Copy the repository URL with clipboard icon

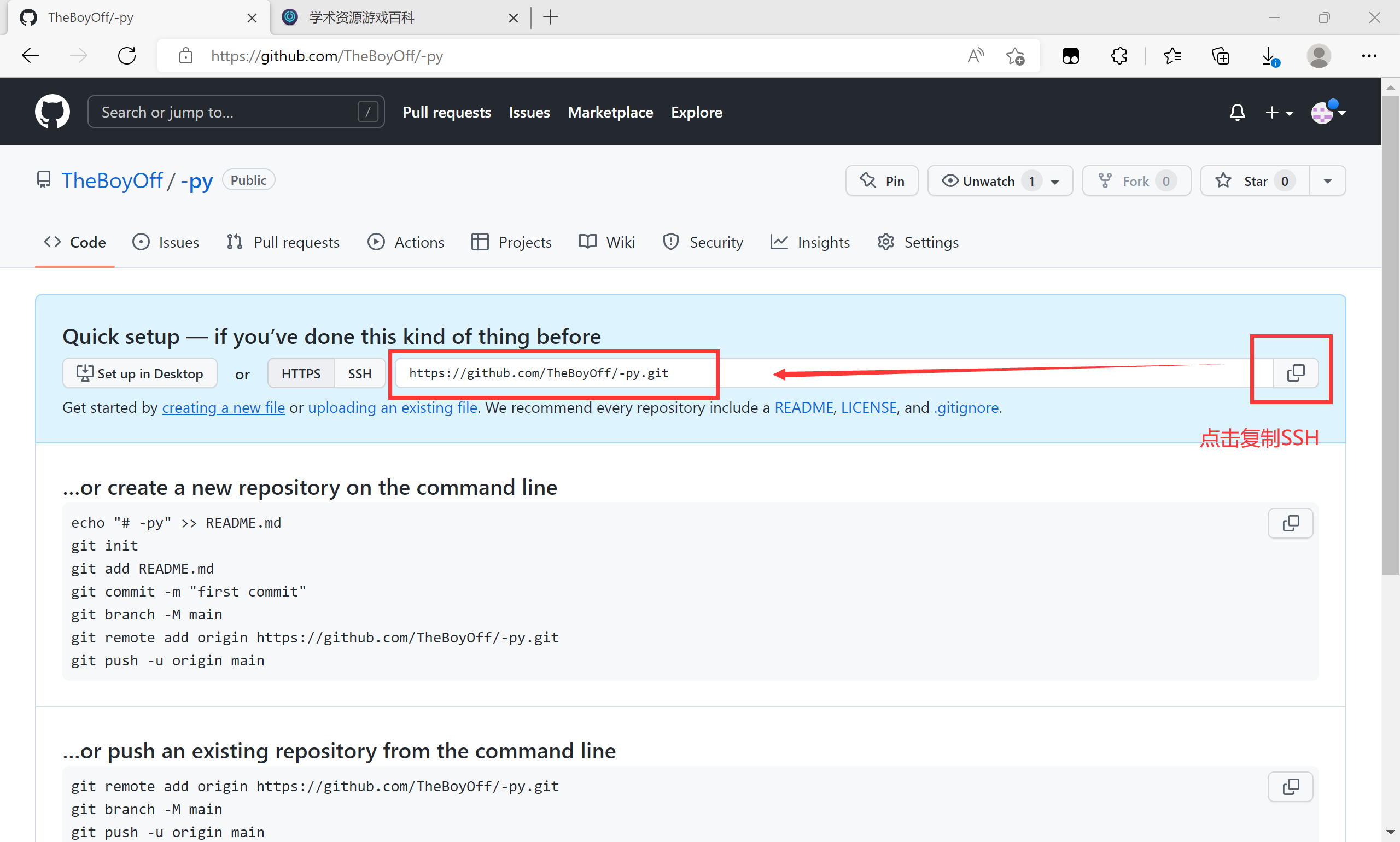(1295, 373)
